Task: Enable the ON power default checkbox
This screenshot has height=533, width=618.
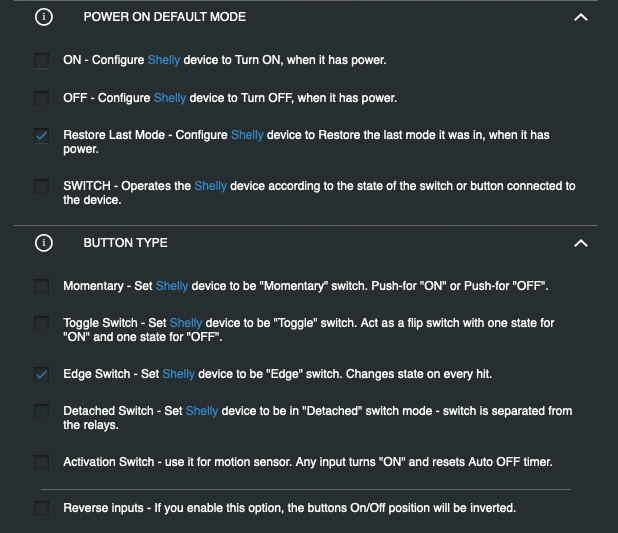Action: pos(41,61)
